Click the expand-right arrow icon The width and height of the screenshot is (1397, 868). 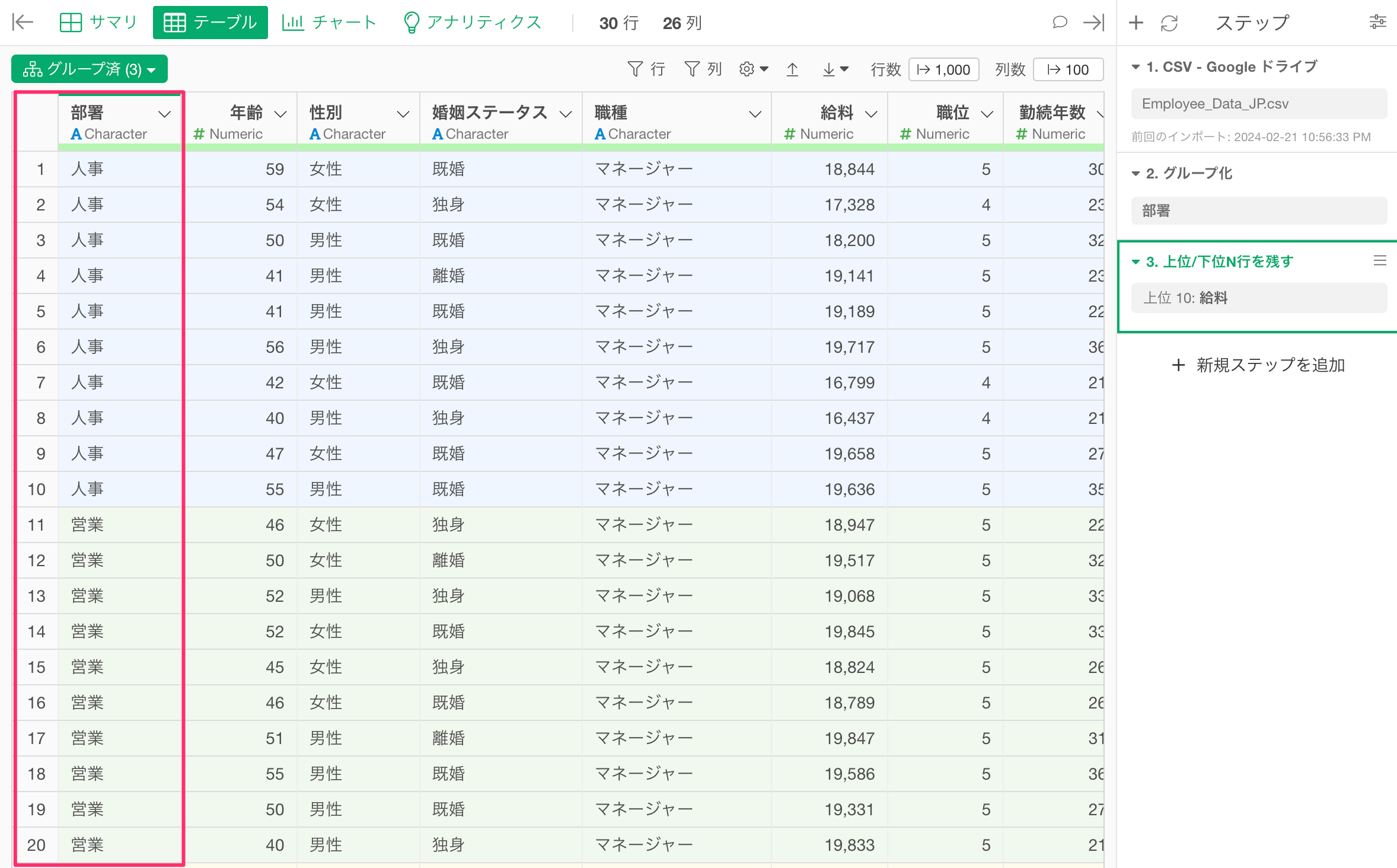point(1093,23)
